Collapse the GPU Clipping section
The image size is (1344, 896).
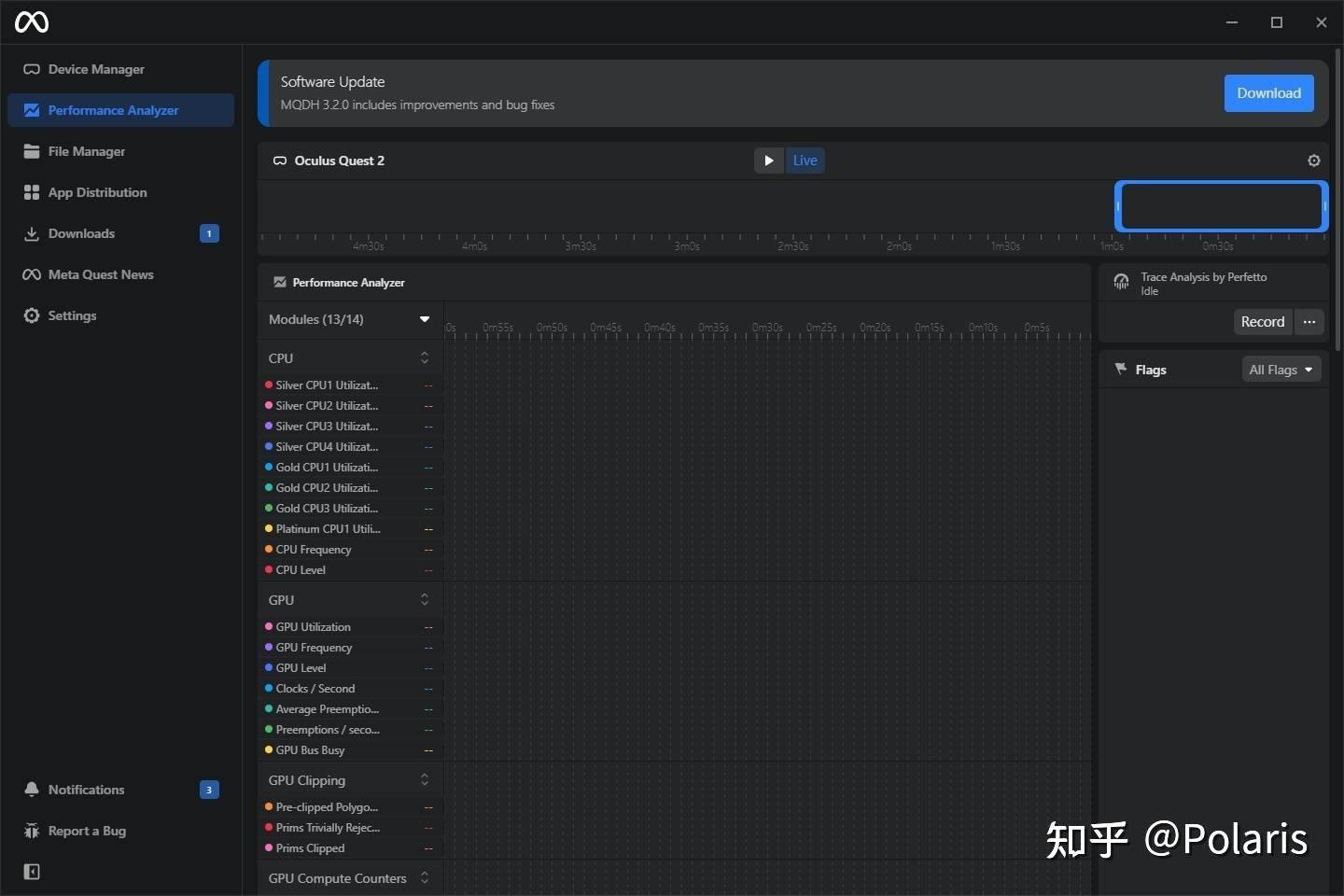[425, 779]
